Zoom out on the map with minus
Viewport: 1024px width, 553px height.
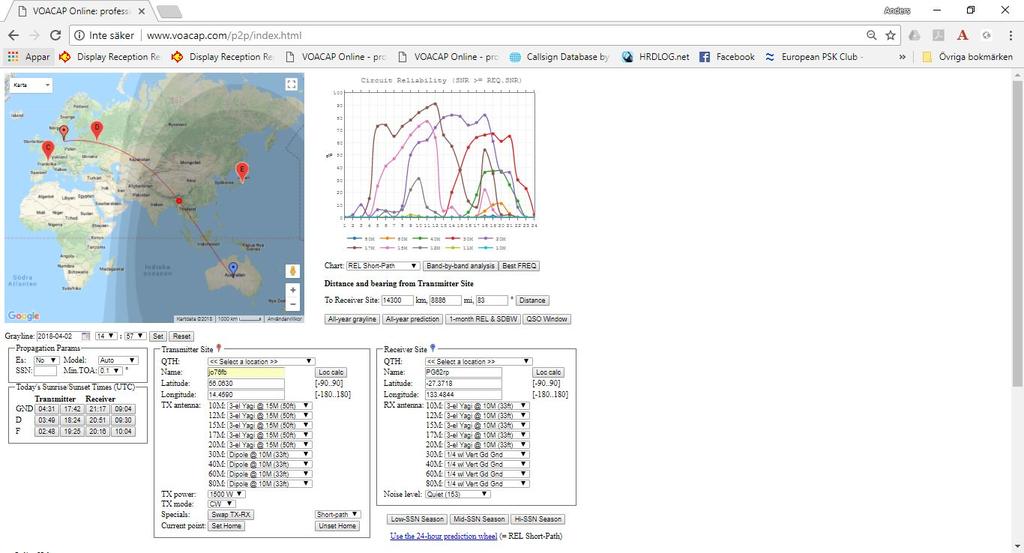[x=293, y=304]
